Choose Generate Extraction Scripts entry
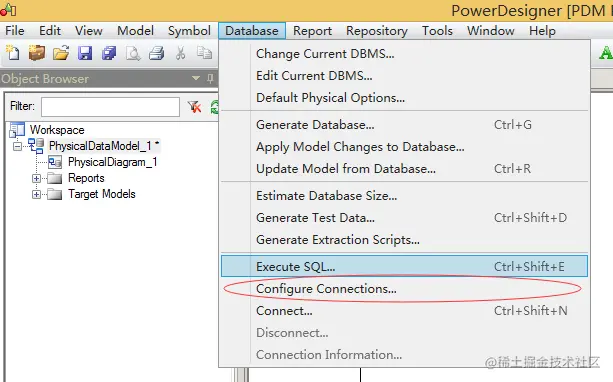Viewport: 613px width, 382px height. pos(404,239)
